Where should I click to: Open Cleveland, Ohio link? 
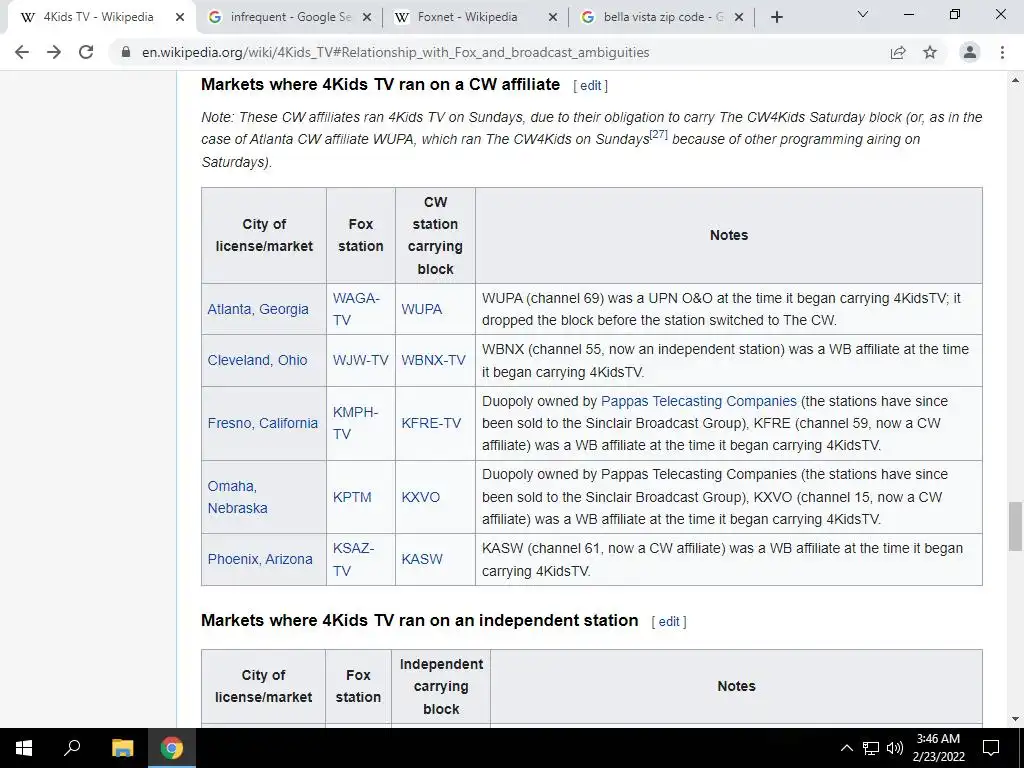[x=257, y=360]
